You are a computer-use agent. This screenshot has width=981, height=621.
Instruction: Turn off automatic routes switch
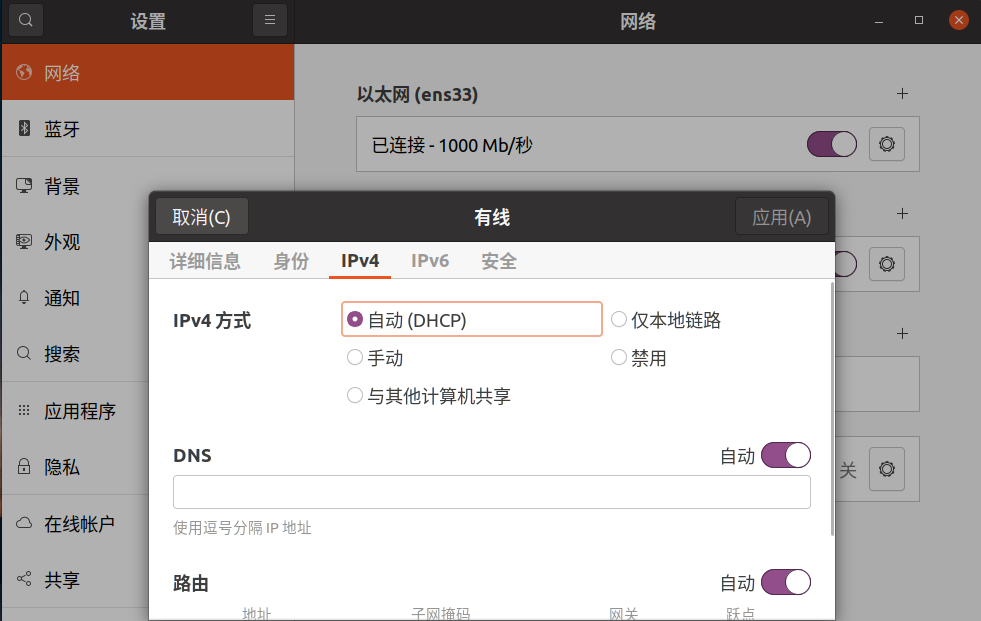tap(785, 582)
